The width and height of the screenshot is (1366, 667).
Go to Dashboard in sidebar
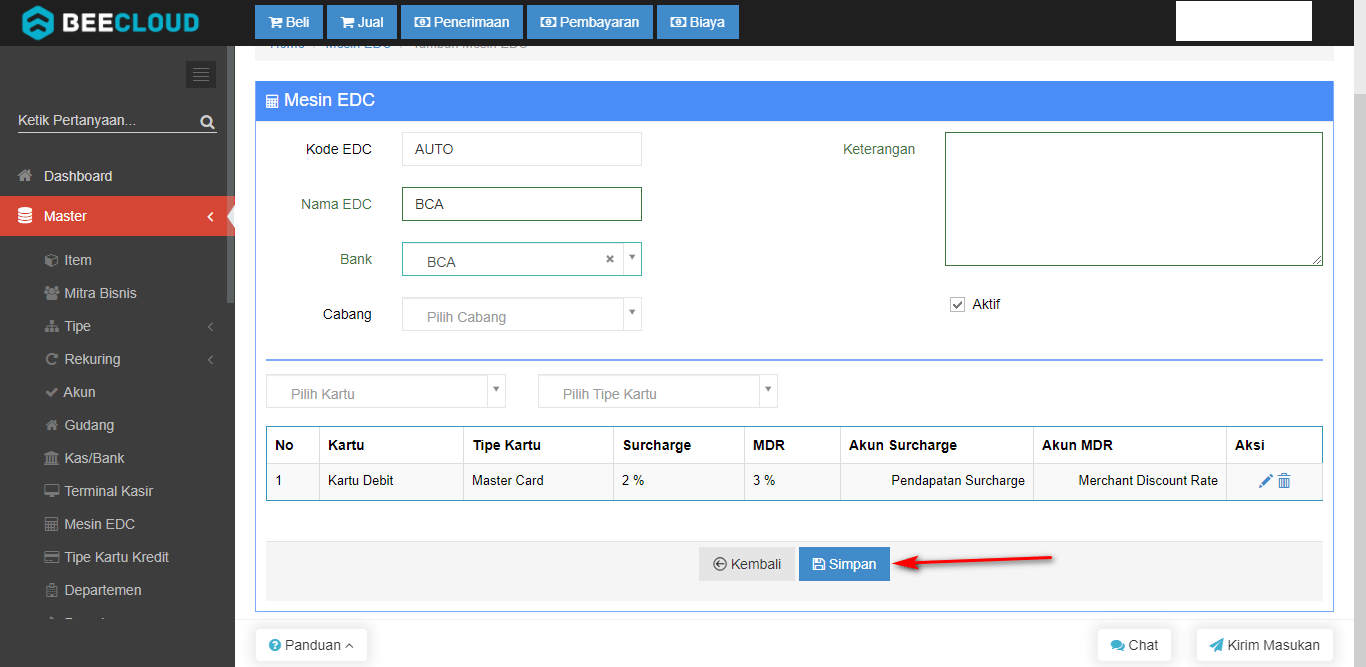(115, 176)
